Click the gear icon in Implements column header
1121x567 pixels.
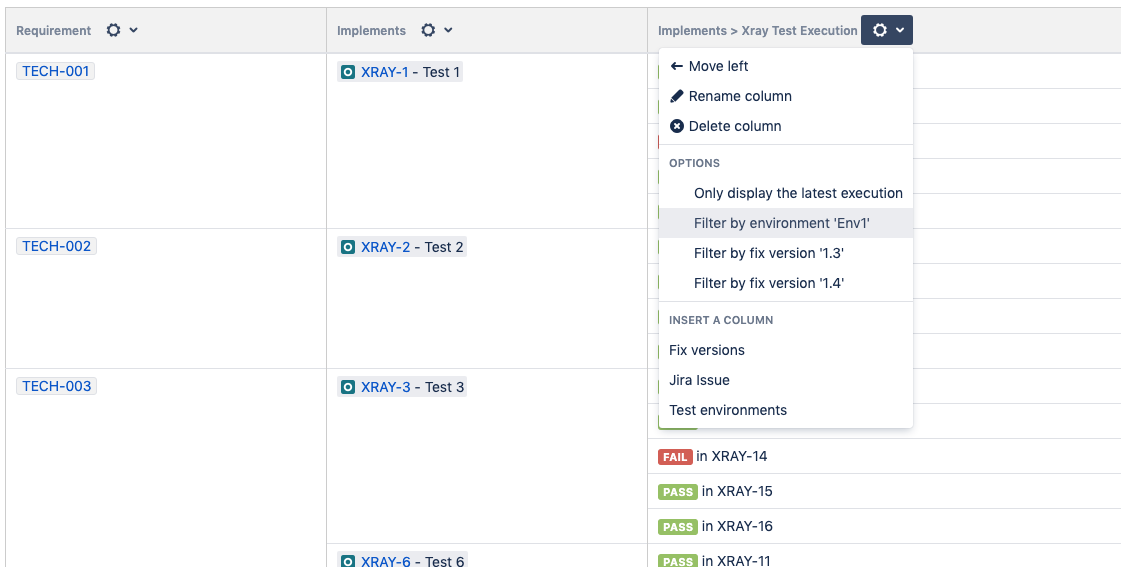point(428,31)
